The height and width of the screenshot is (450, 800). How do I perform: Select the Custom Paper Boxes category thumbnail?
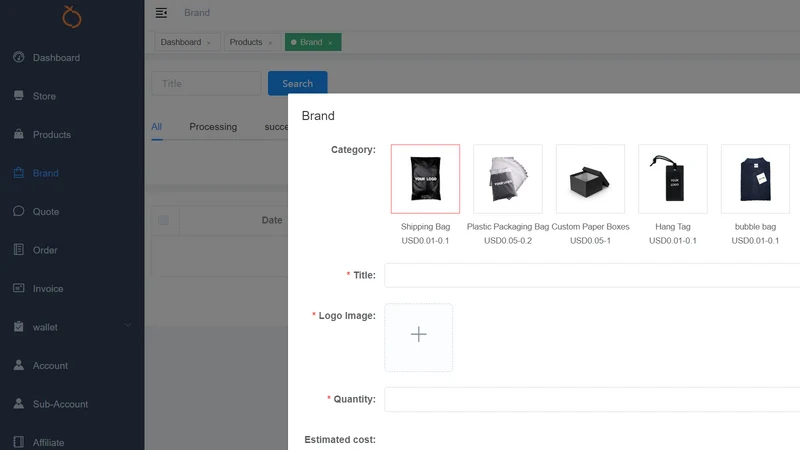click(590, 179)
